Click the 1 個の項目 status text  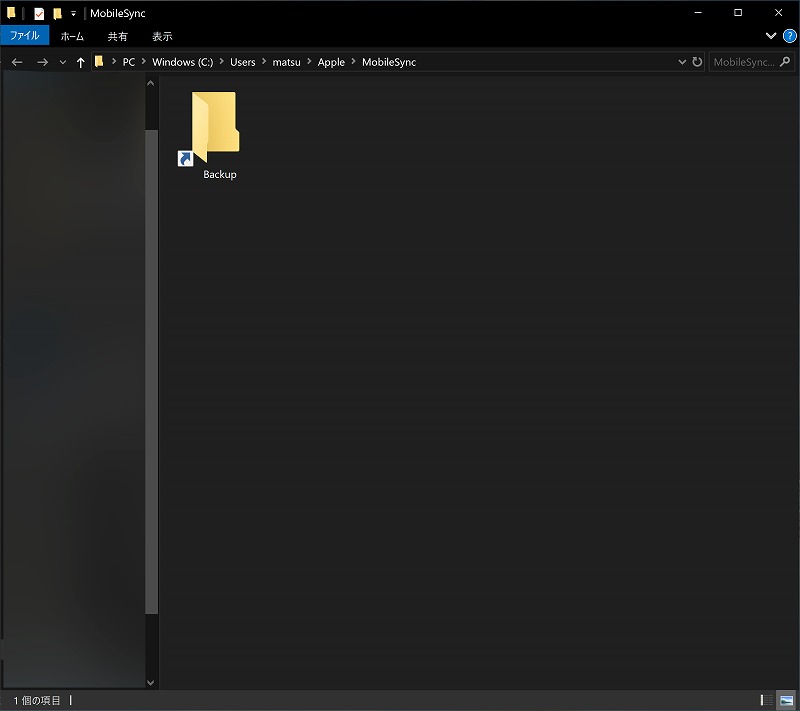coord(37,701)
